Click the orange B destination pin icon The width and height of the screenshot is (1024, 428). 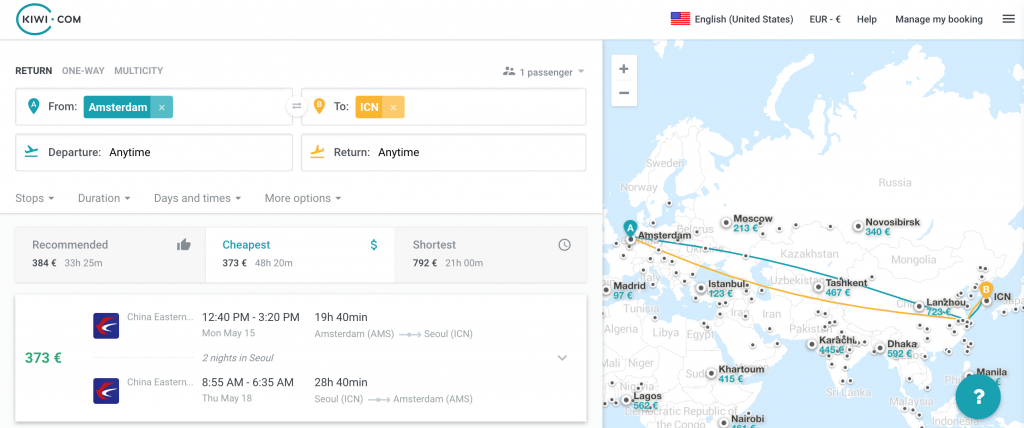[x=319, y=106]
